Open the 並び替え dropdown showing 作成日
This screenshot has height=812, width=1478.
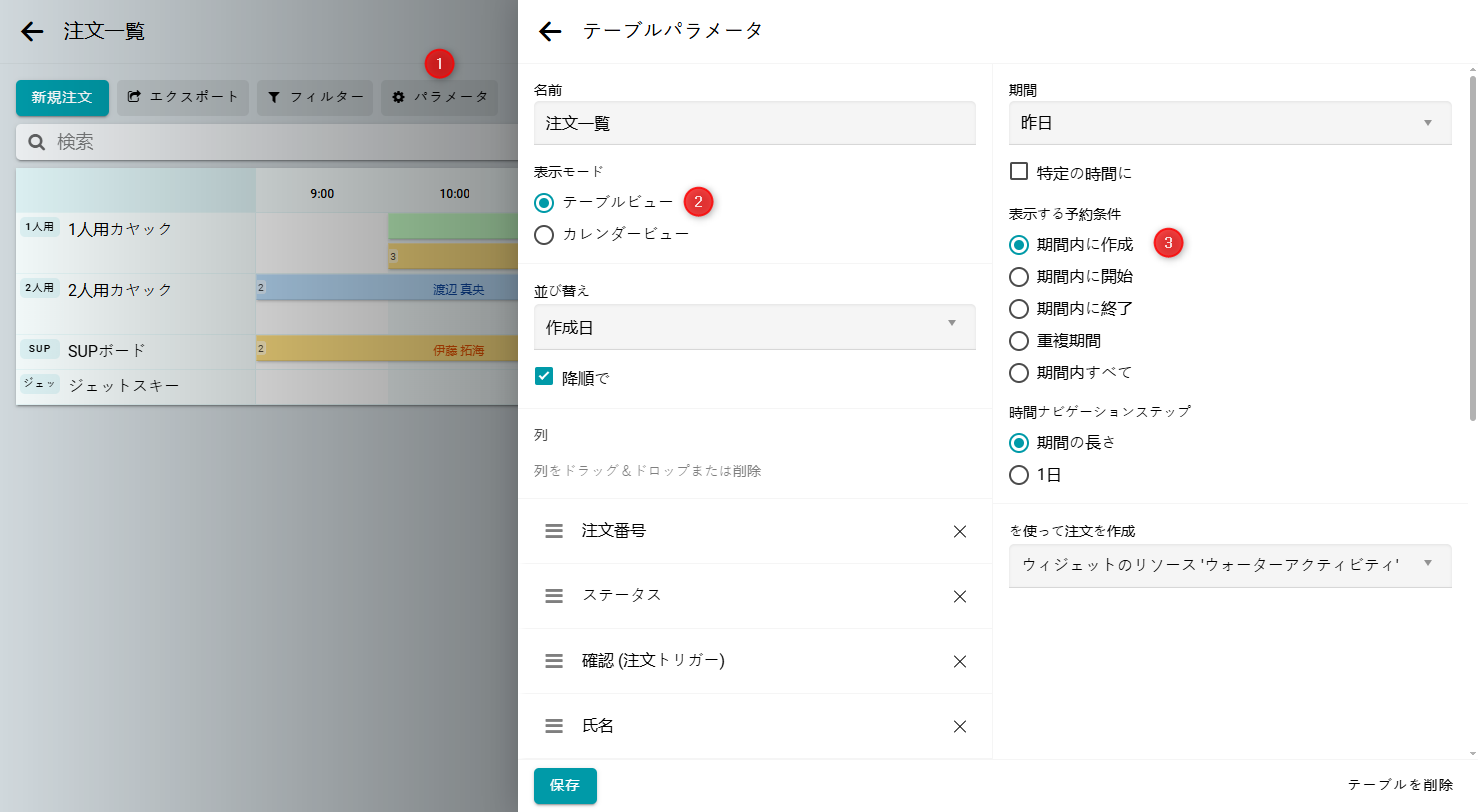click(755, 327)
